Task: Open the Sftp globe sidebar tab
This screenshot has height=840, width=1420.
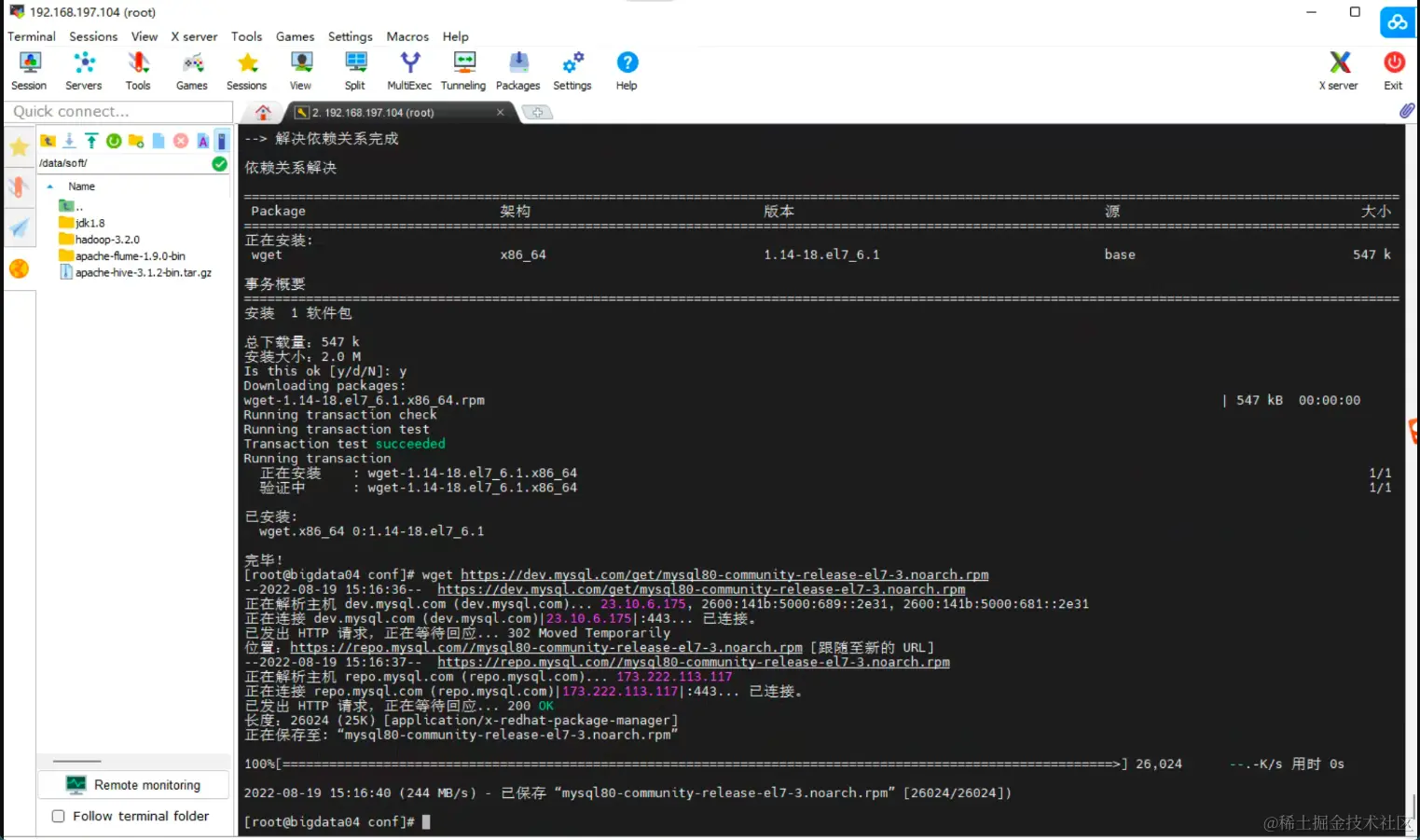Action: pyautogui.click(x=19, y=269)
